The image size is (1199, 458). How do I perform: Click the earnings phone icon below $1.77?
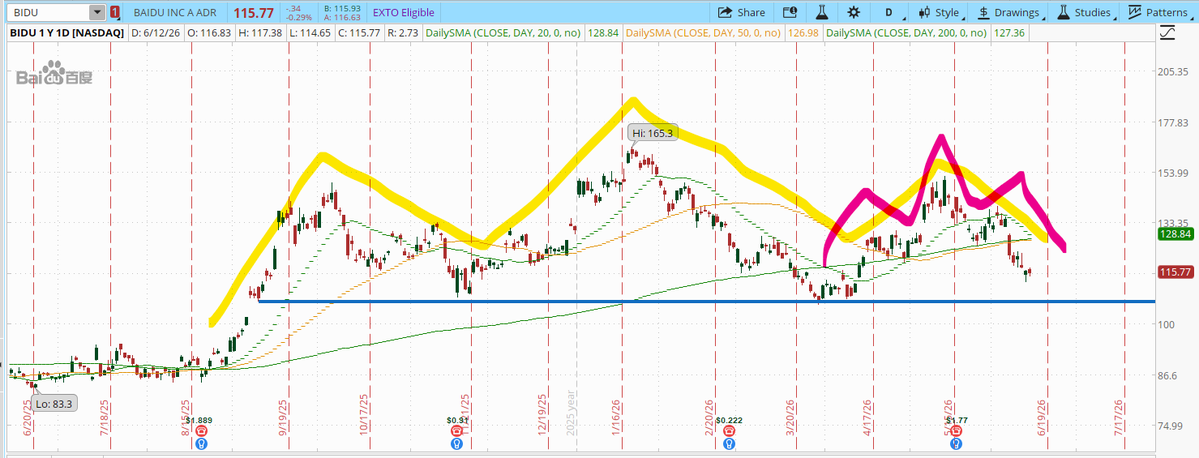coord(956,432)
